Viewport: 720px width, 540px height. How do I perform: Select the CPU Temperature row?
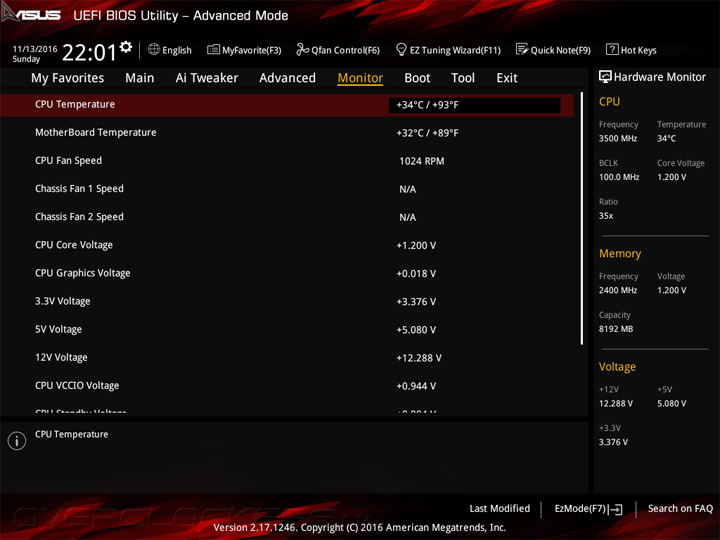[287, 105]
